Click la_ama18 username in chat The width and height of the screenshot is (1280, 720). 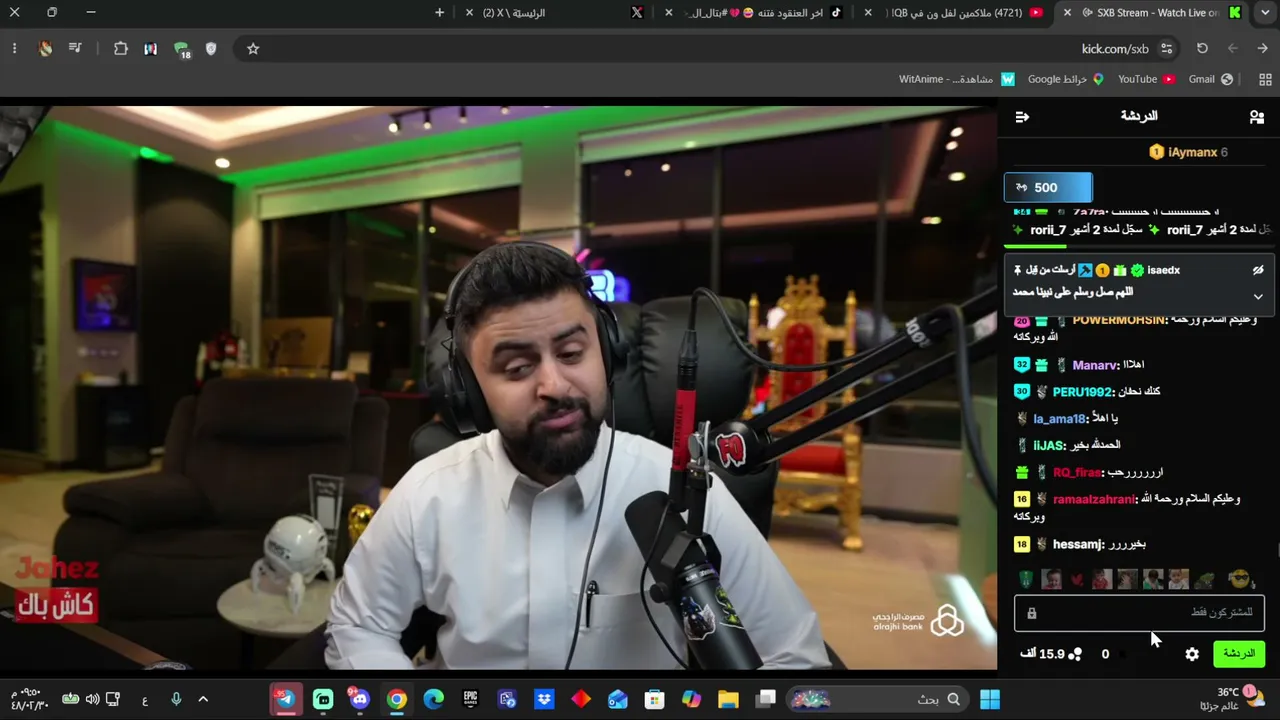point(1060,419)
